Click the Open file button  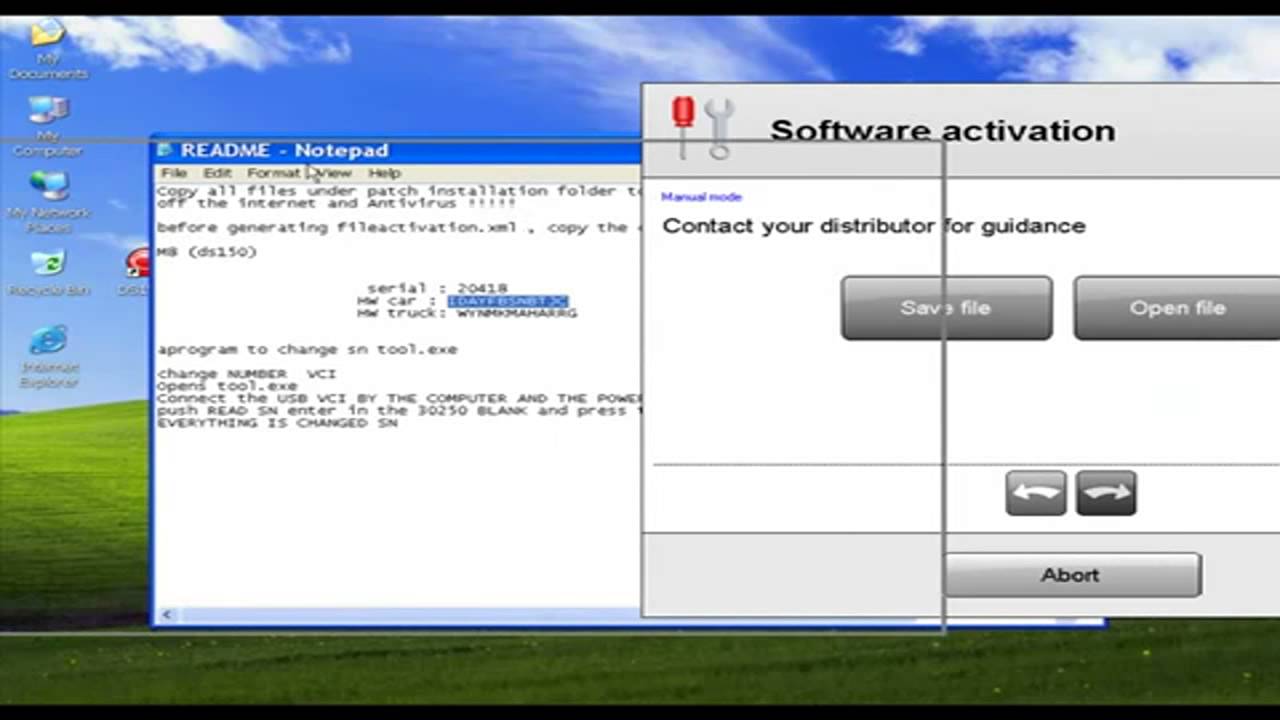pos(1177,308)
